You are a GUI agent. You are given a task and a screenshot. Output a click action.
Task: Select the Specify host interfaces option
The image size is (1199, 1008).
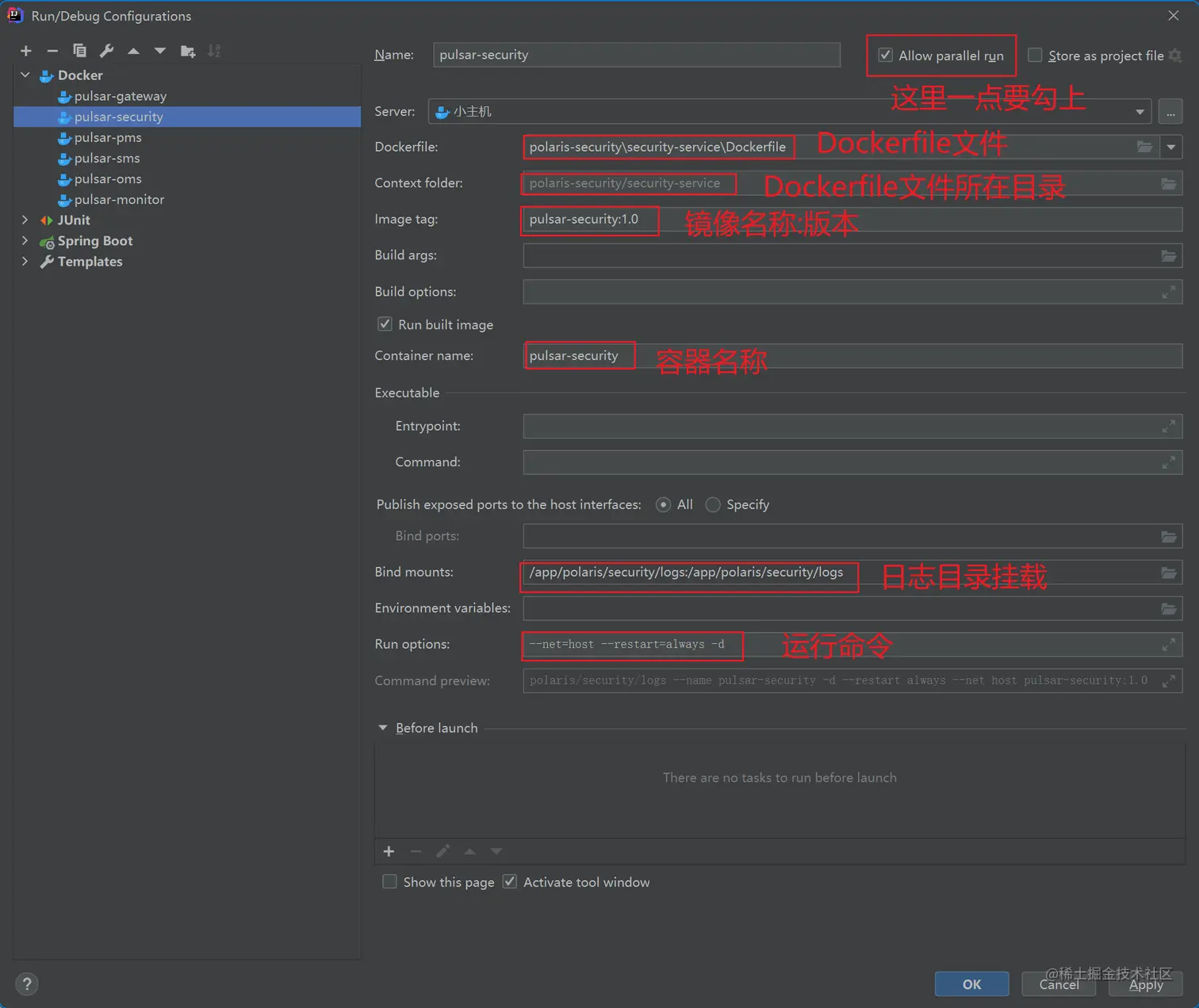click(713, 504)
